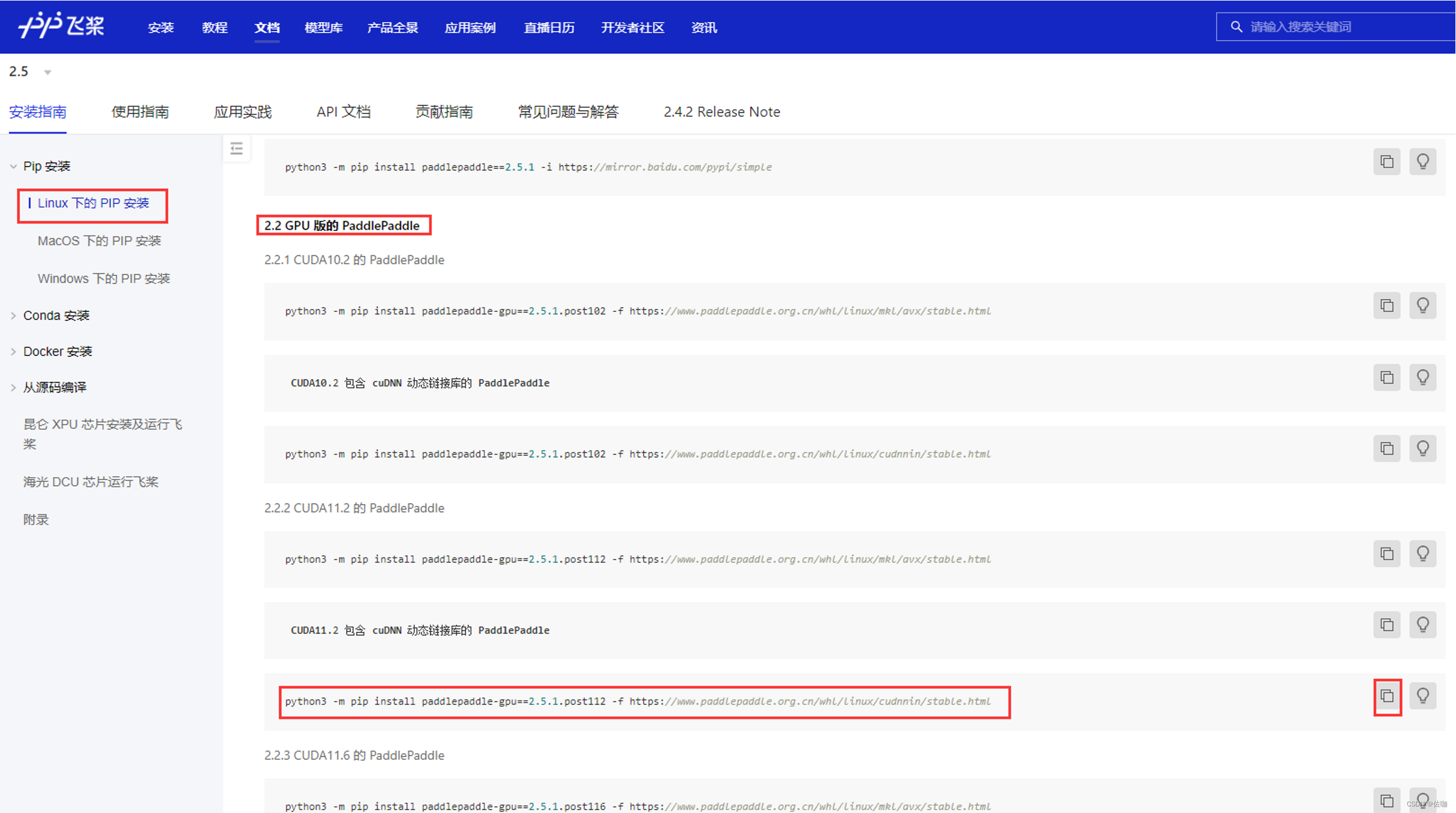The width and height of the screenshot is (1456, 813).
Task: Open 海光 DCU 芯片运行飞桨 page
Action: [91, 482]
